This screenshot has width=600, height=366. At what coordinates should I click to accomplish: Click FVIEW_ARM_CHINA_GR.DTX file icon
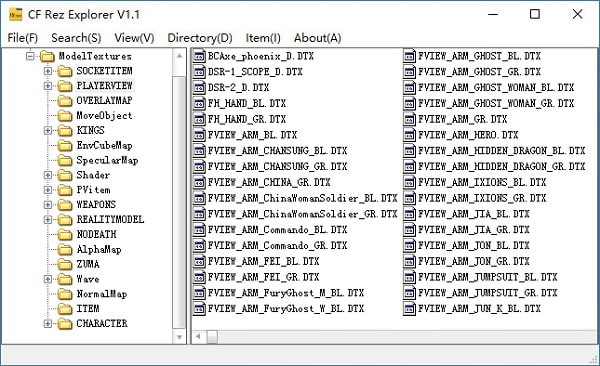pos(199,182)
